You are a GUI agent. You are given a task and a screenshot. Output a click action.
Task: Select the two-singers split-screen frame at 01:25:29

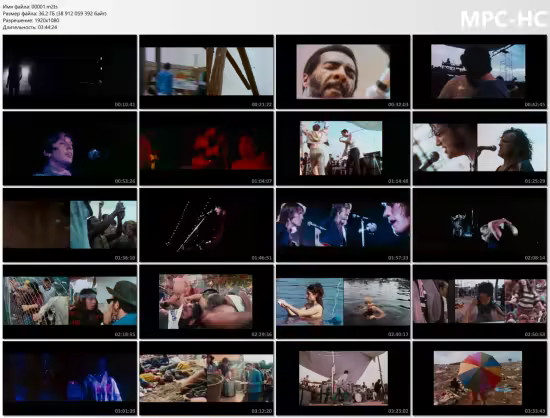[479, 148]
